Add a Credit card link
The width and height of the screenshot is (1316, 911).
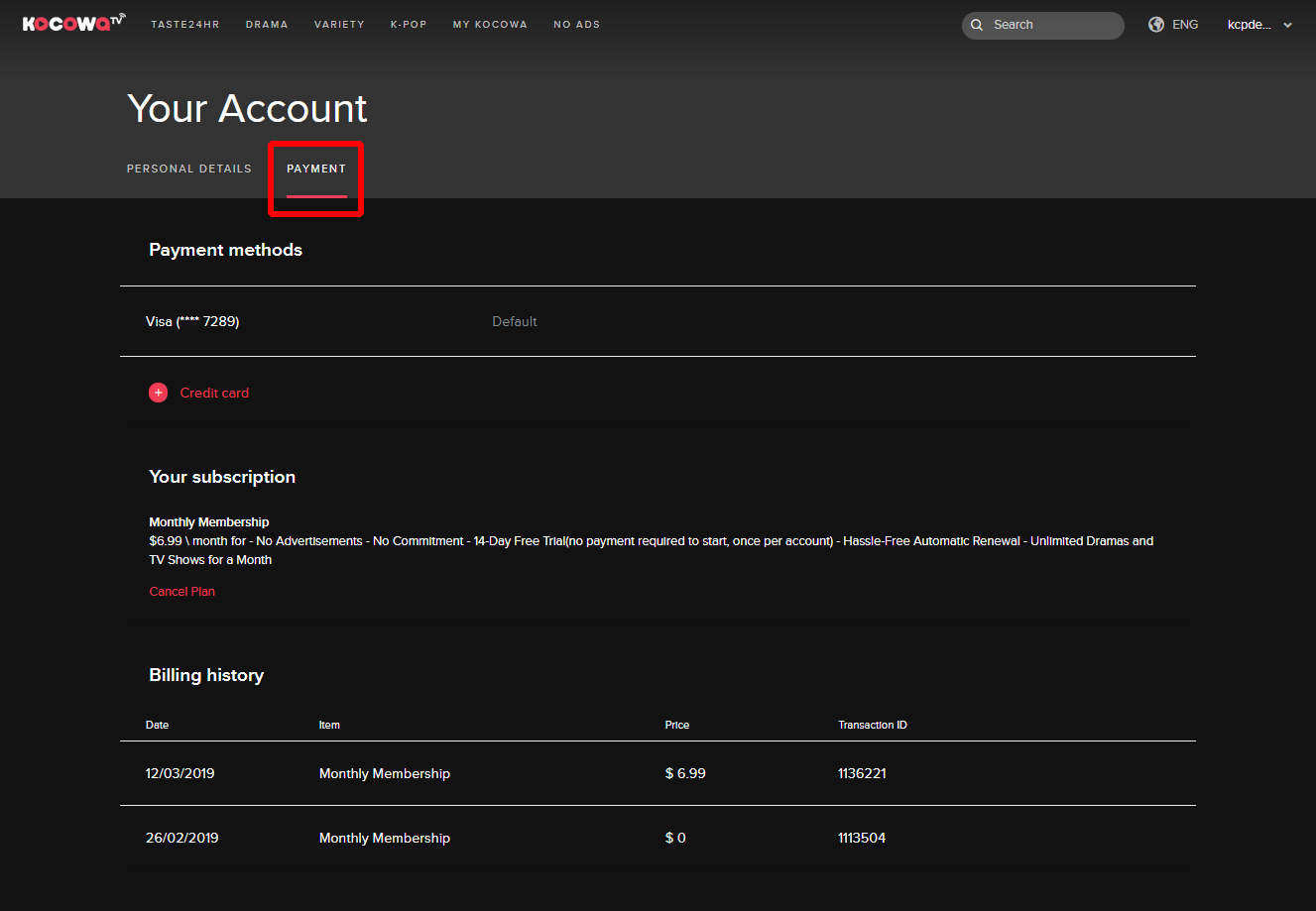point(214,393)
